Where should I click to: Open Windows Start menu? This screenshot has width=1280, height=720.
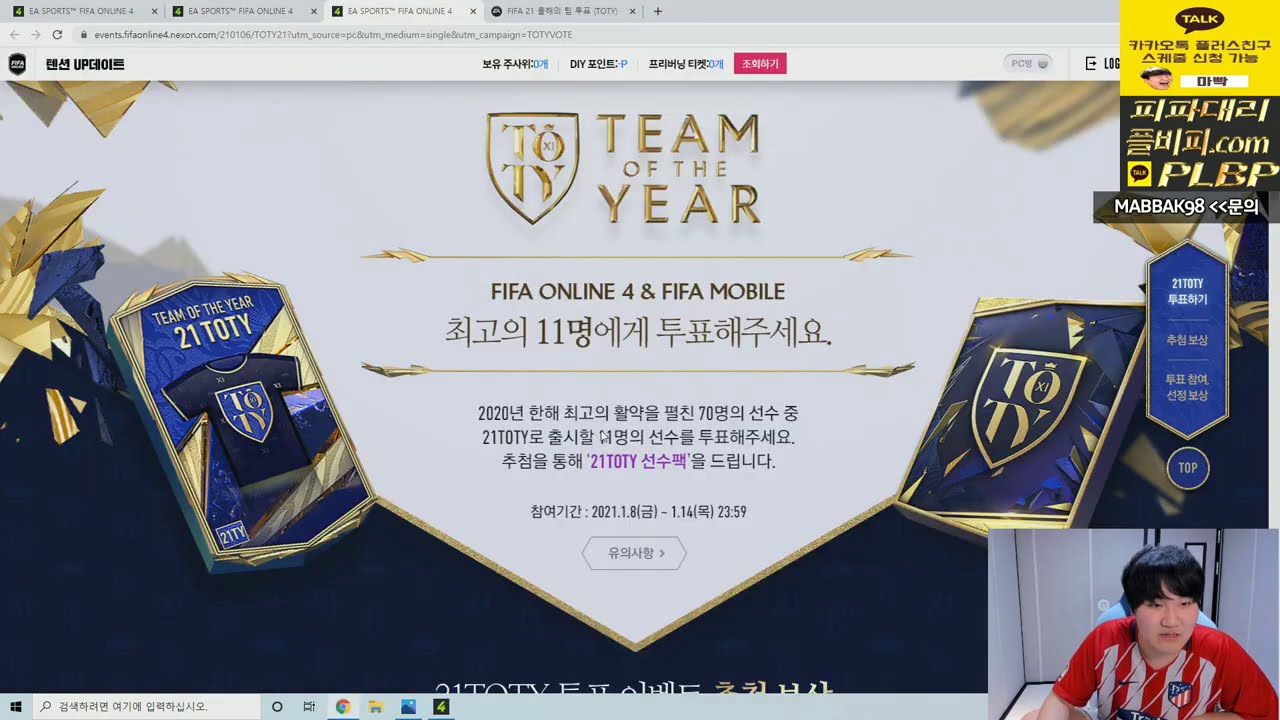coord(16,706)
